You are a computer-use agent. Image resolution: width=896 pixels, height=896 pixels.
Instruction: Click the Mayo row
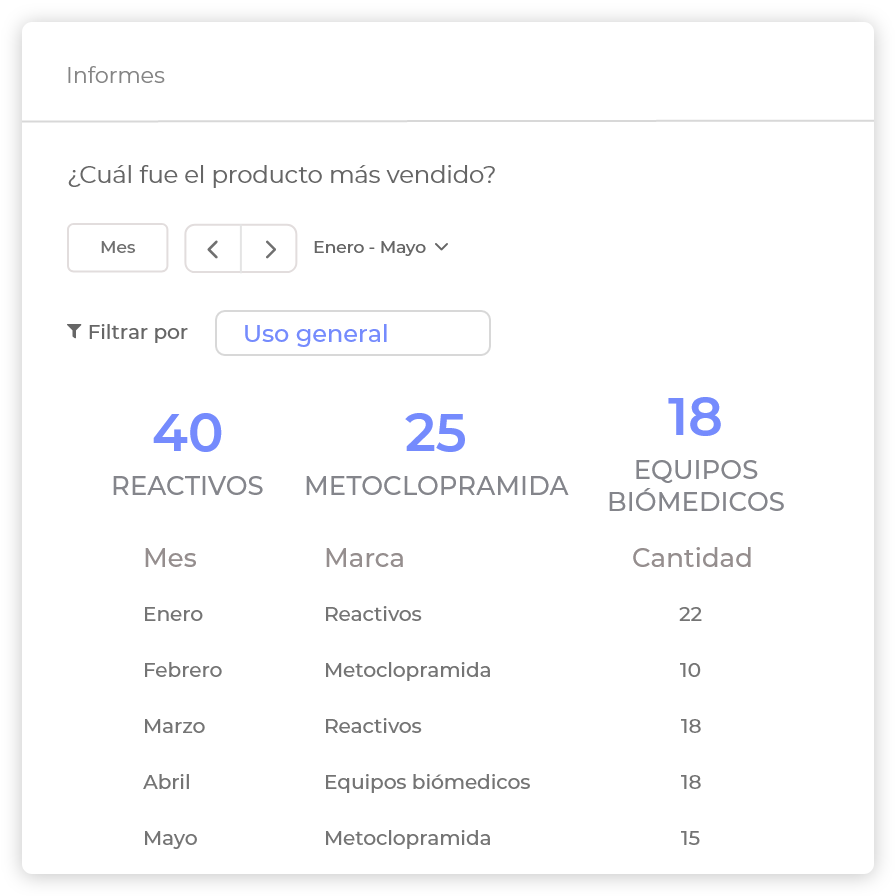pyautogui.click(x=170, y=838)
